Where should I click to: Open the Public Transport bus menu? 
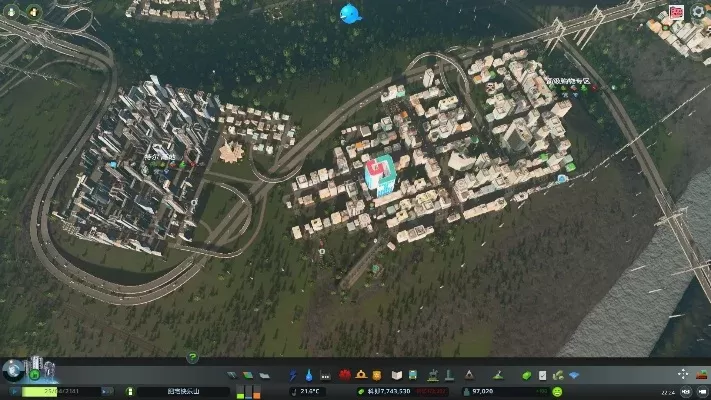point(414,374)
